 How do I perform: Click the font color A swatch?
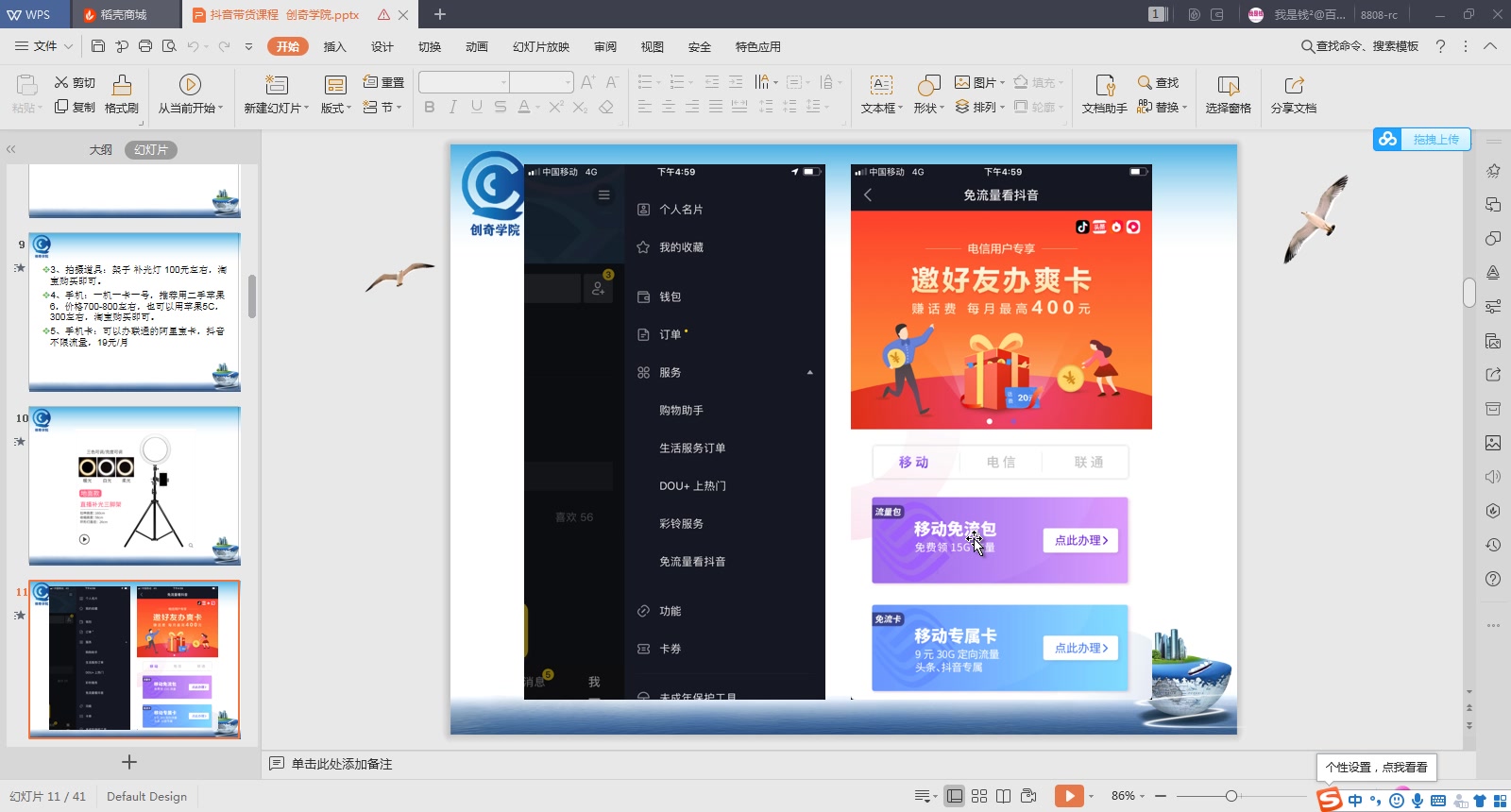click(x=524, y=108)
